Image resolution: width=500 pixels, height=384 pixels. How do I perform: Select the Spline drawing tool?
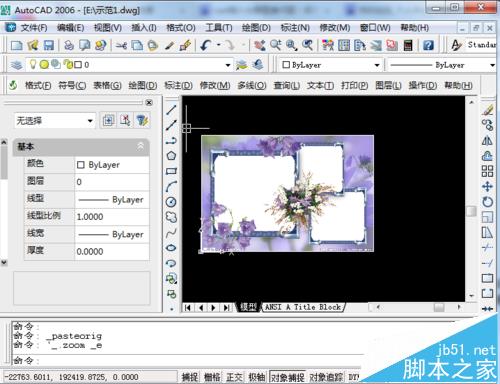(x=171, y=232)
